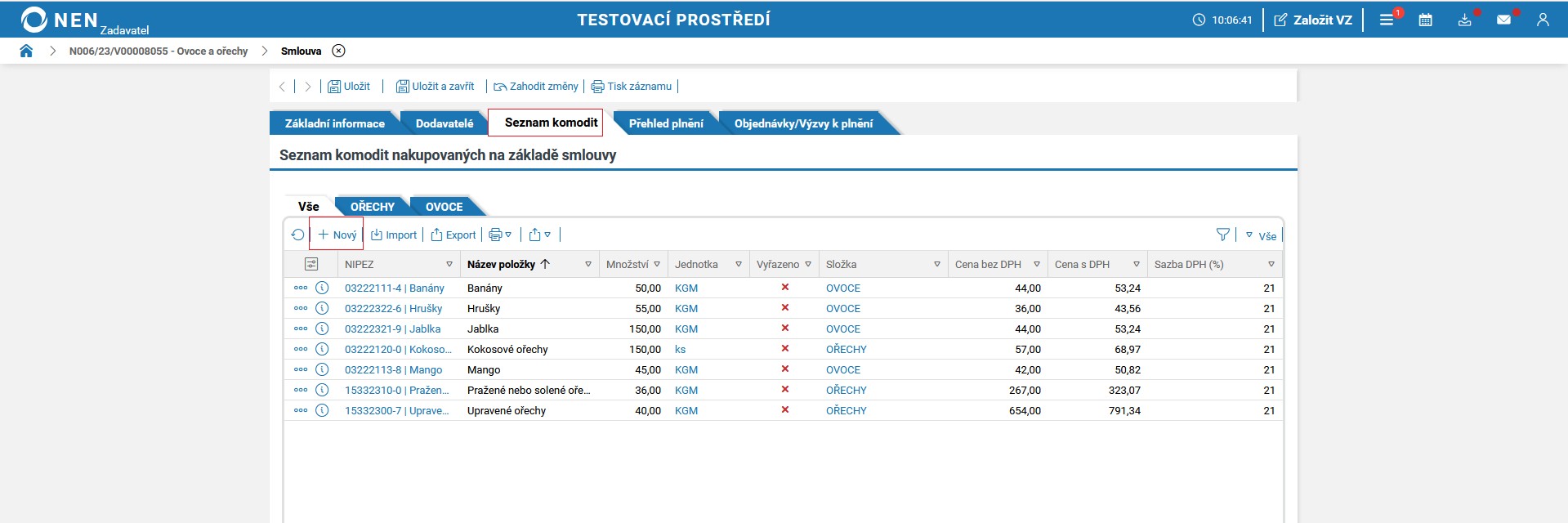Expand the NIPEZ column filter dropdown
1568x523 pixels.
coord(449,264)
